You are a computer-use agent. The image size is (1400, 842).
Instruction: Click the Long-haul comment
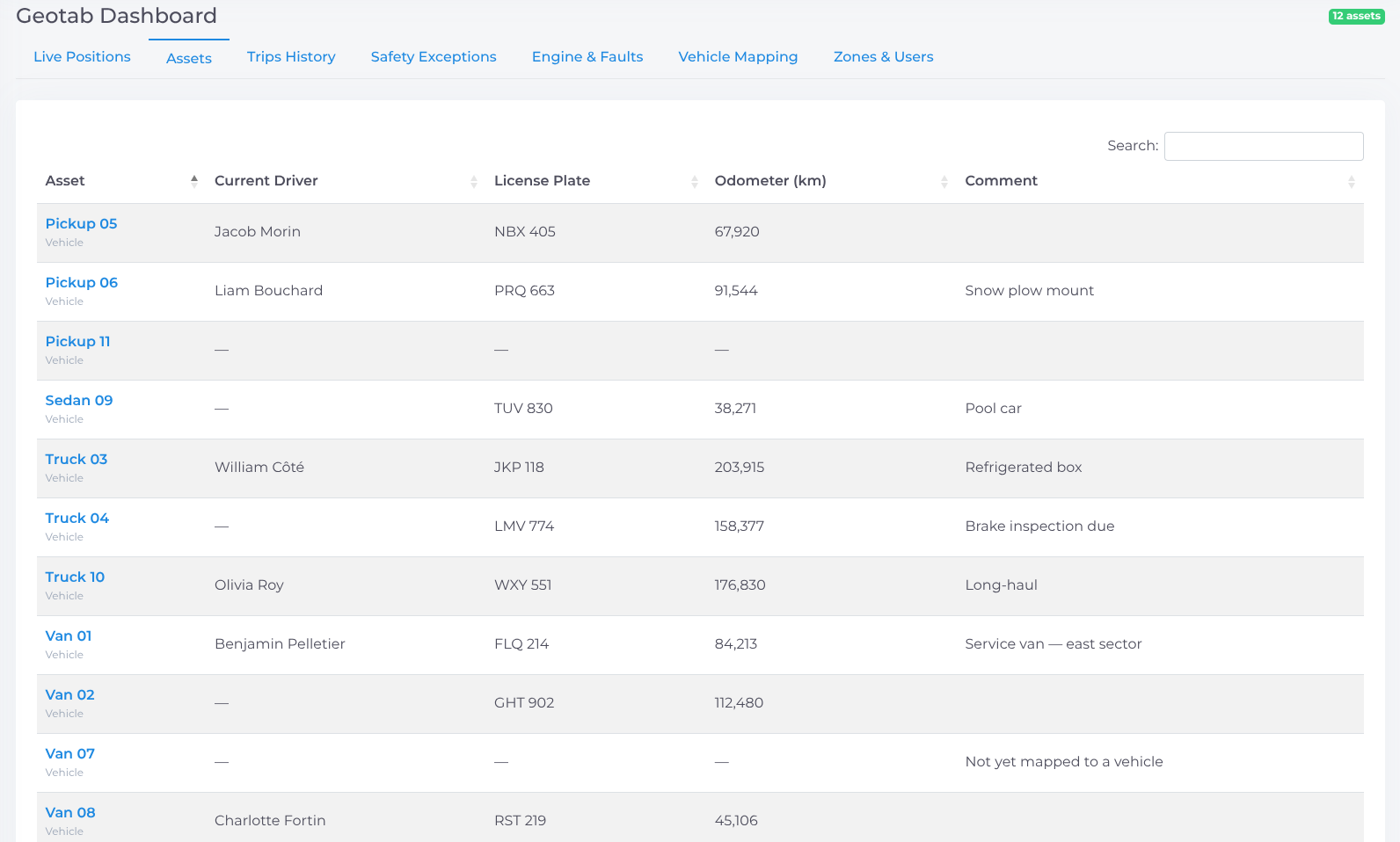(x=1001, y=584)
